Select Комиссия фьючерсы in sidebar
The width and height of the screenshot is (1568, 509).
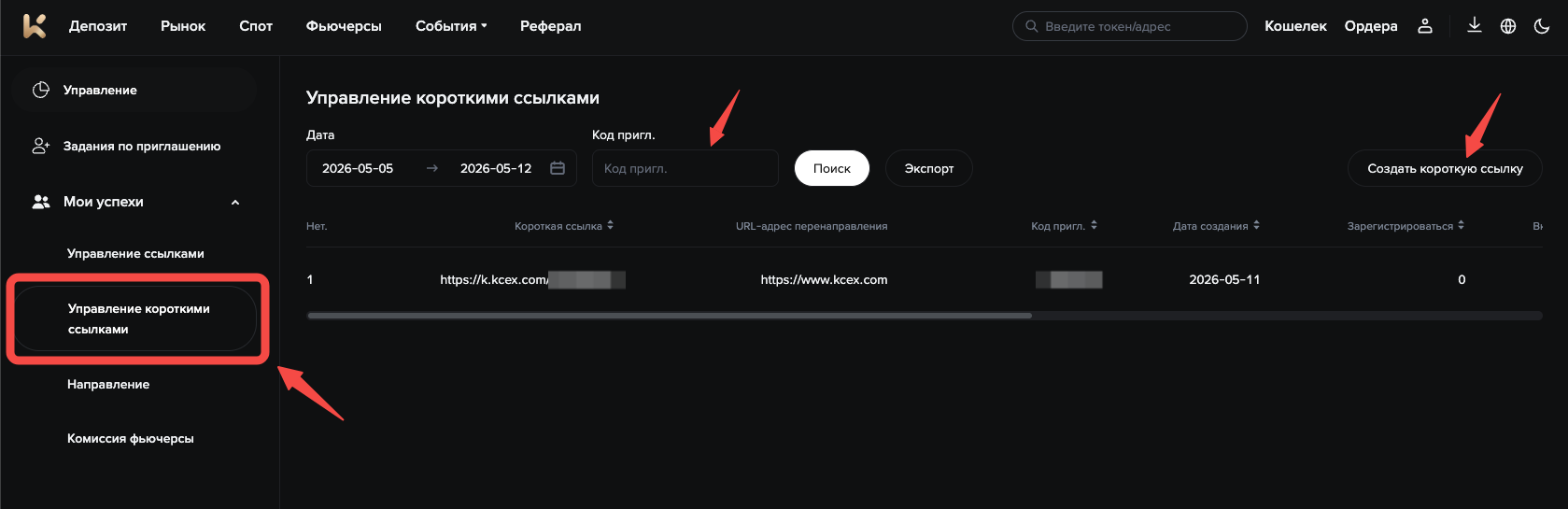[131, 438]
